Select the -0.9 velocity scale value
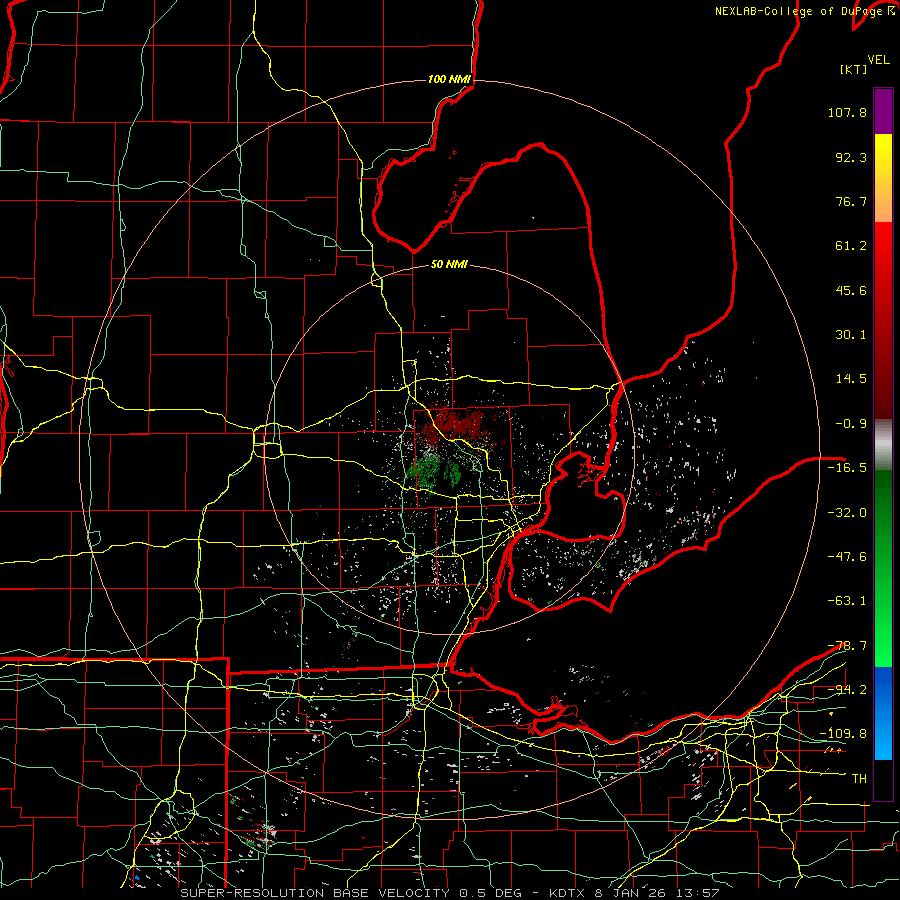Image resolution: width=900 pixels, height=900 pixels. point(851,424)
